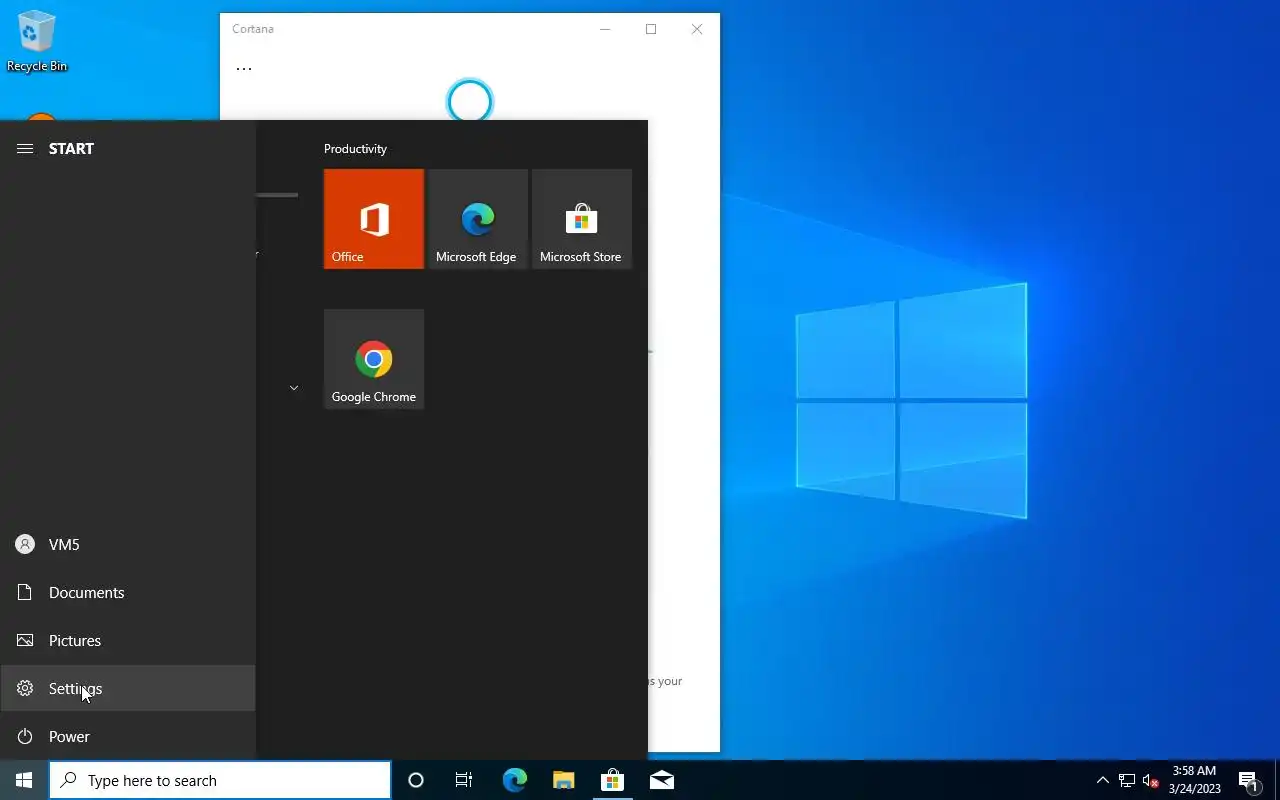Collapse the Start hamburger menu

(x=25, y=148)
